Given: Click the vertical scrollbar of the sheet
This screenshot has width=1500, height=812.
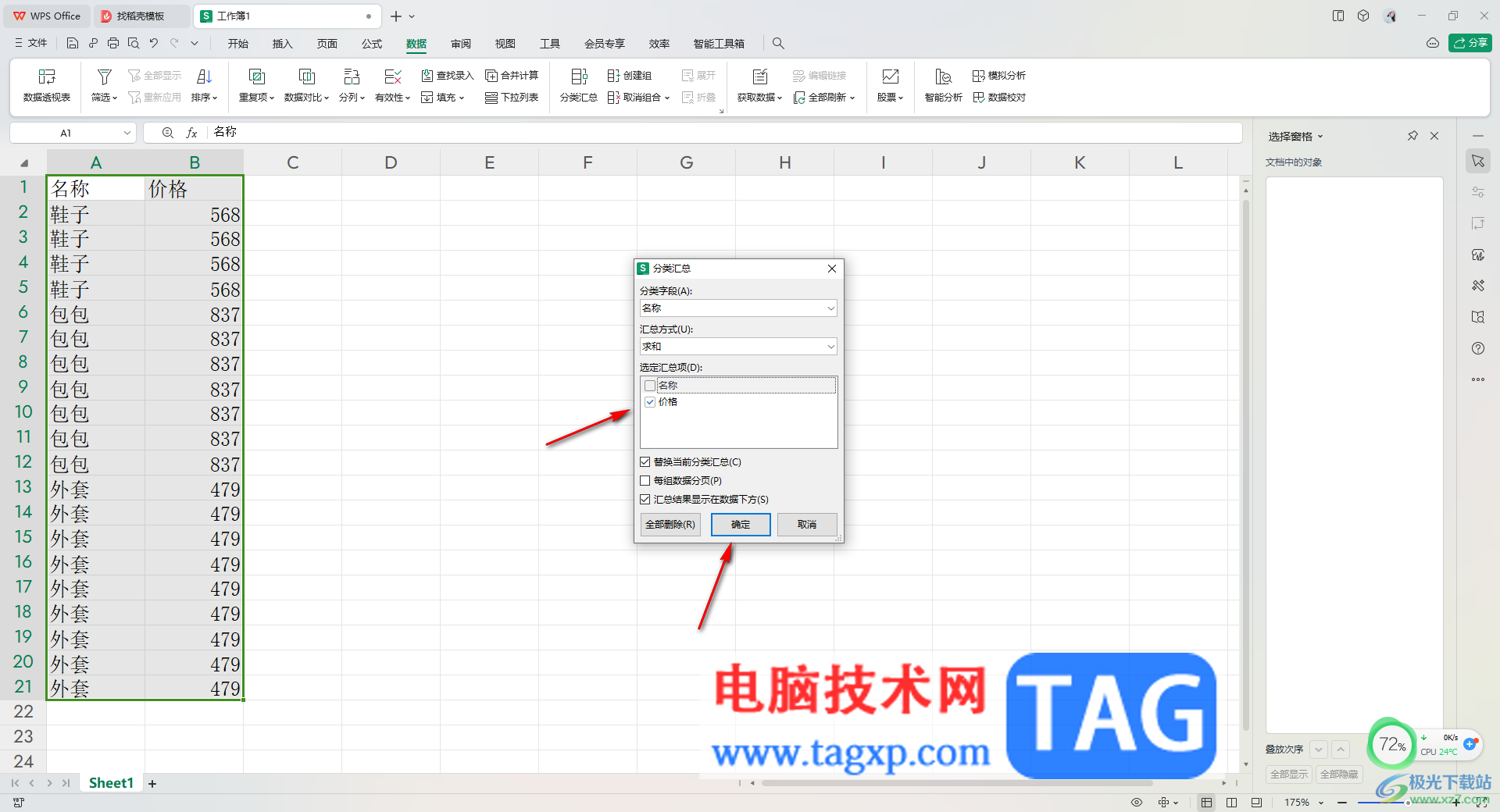Looking at the screenshot, I should point(1246,465).
